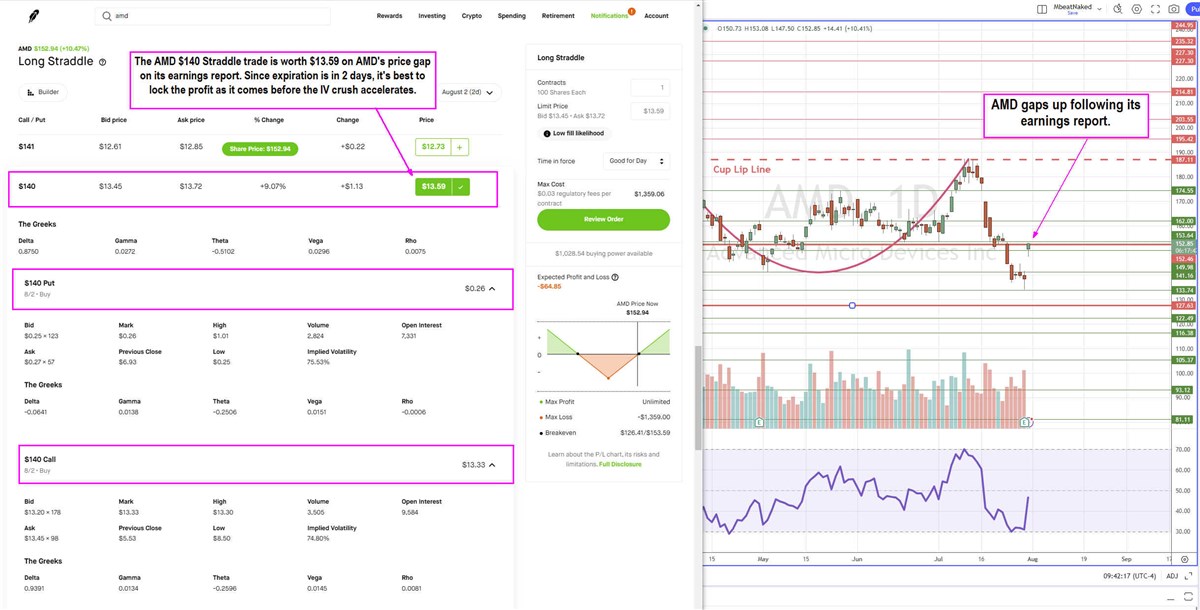This screenshot has width=1200, height=610.
Task: Click the blue Publish button
Action: (1194, 9)
